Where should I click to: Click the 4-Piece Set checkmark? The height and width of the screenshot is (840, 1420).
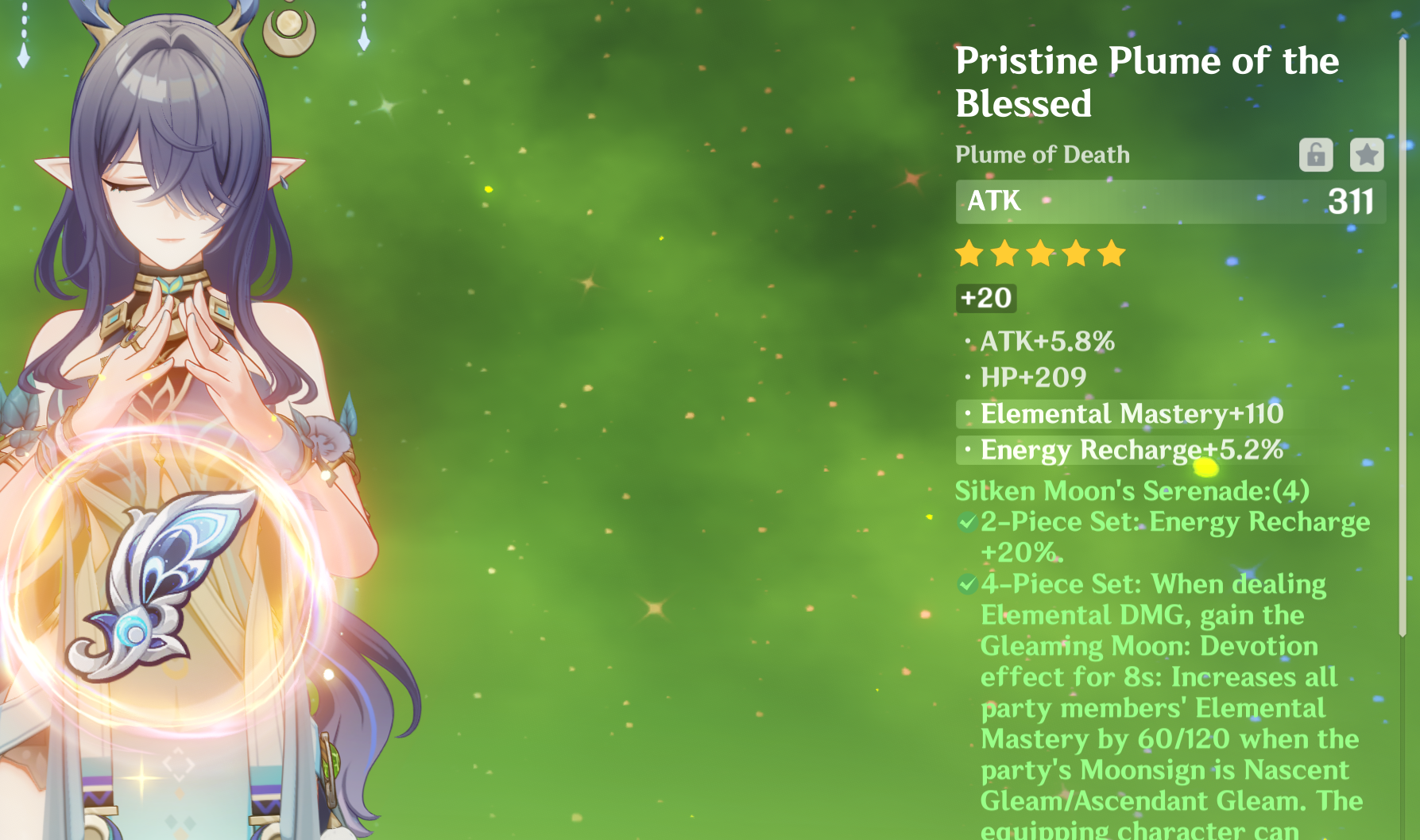point(967,585)
